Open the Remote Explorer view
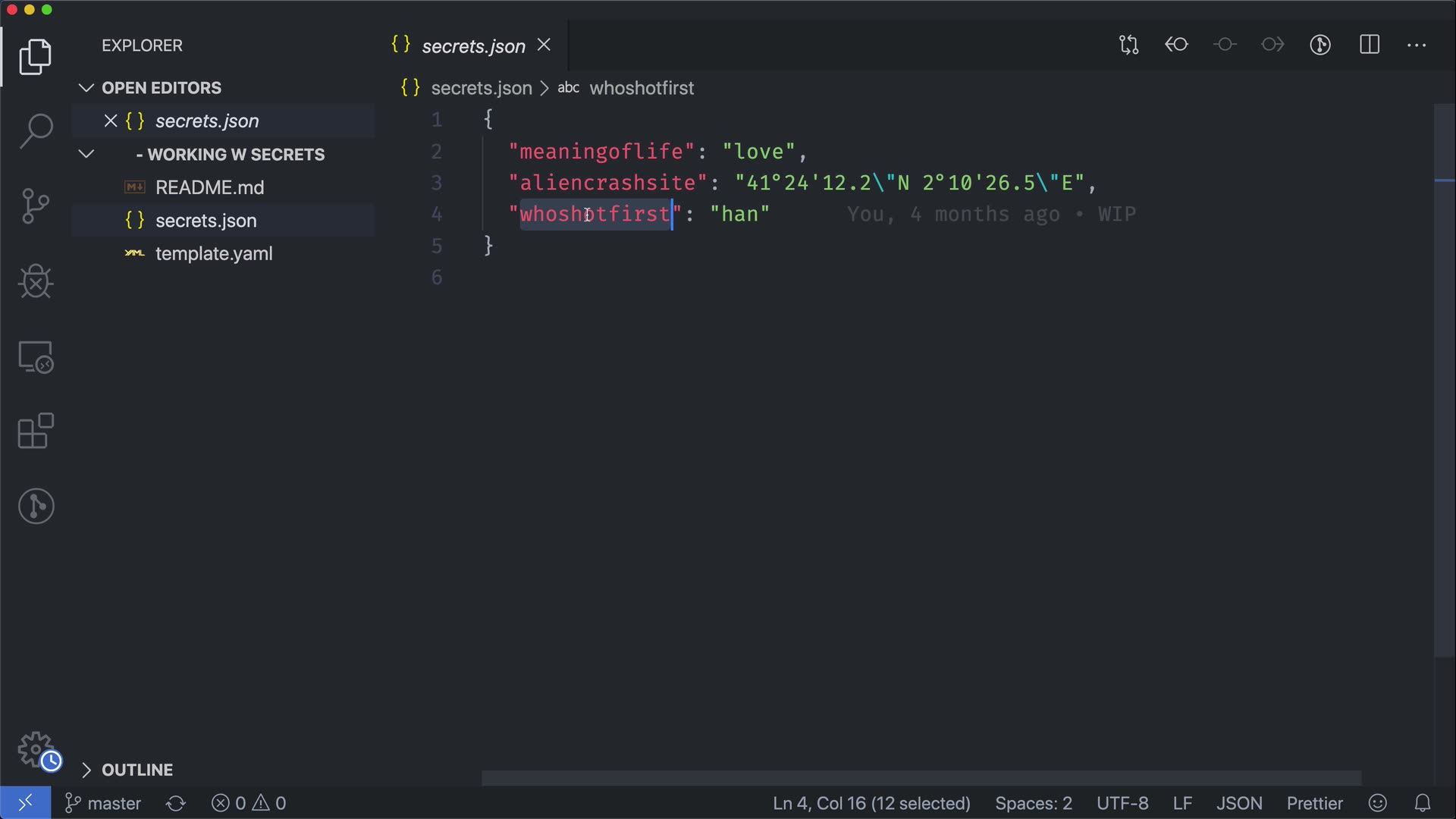This screenshot has width=1456, height=819. [x=36, y=356]
